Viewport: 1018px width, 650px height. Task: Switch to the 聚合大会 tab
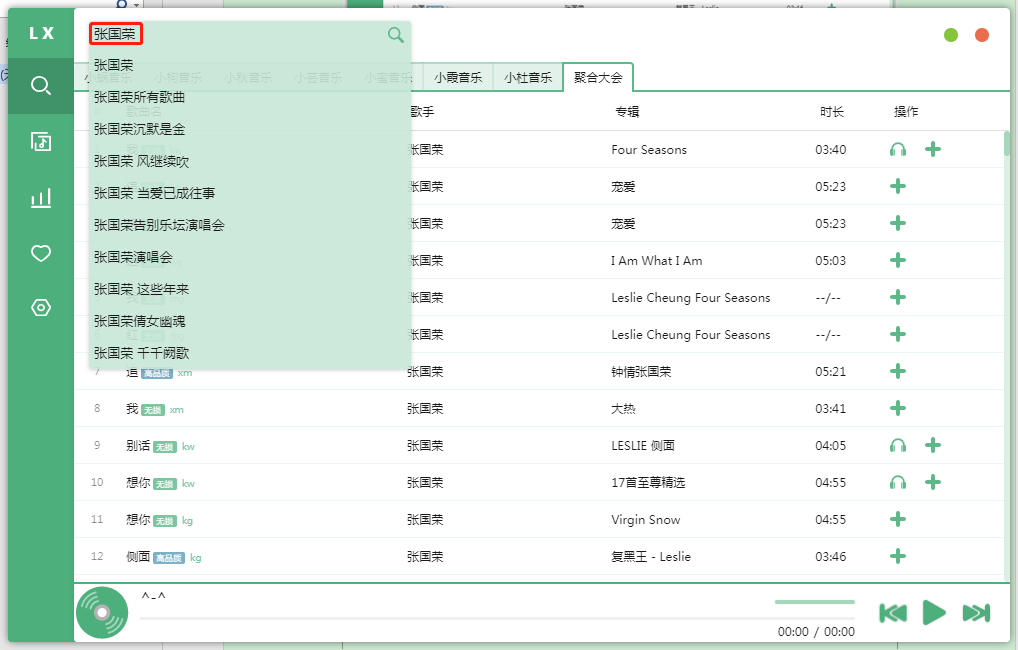tap(598, 76)
